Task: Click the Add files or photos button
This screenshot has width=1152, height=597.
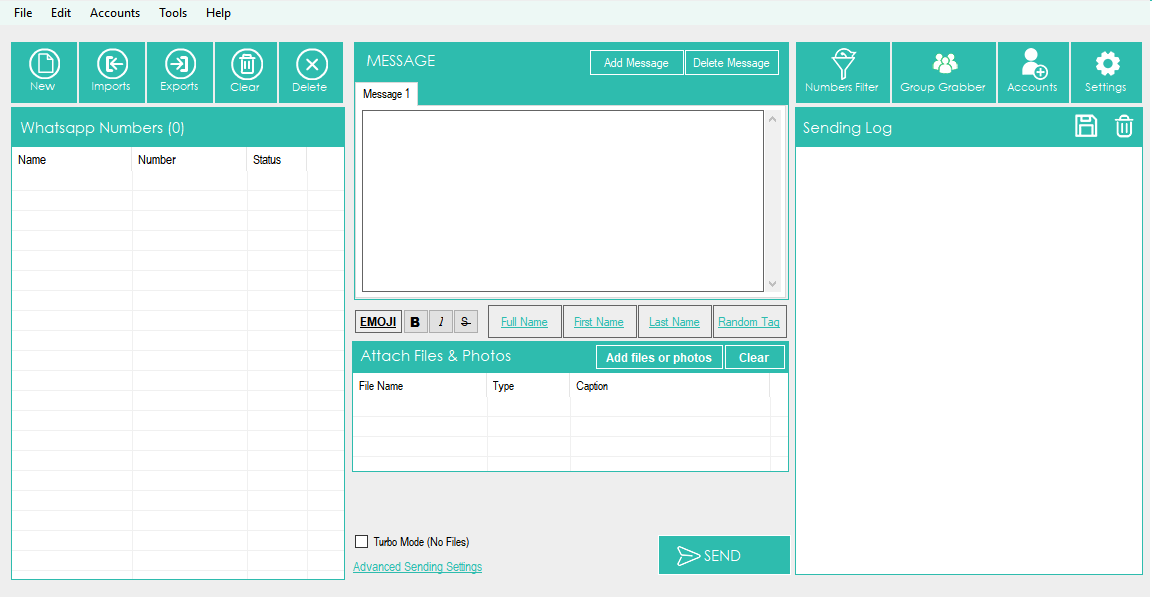Action: (x=658, y=358)
